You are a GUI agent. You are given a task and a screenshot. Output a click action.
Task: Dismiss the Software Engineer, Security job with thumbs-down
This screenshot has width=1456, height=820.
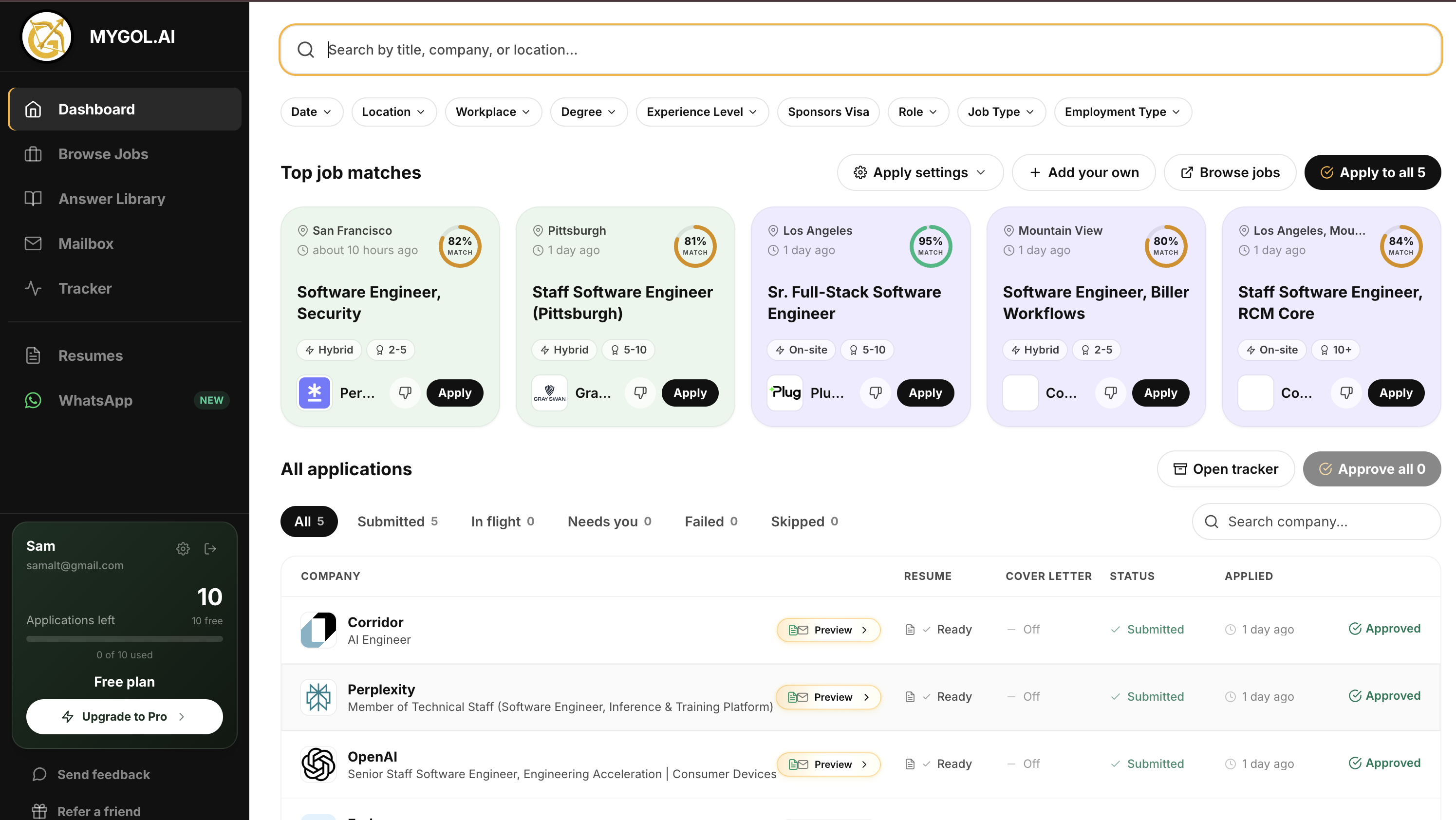405,392
